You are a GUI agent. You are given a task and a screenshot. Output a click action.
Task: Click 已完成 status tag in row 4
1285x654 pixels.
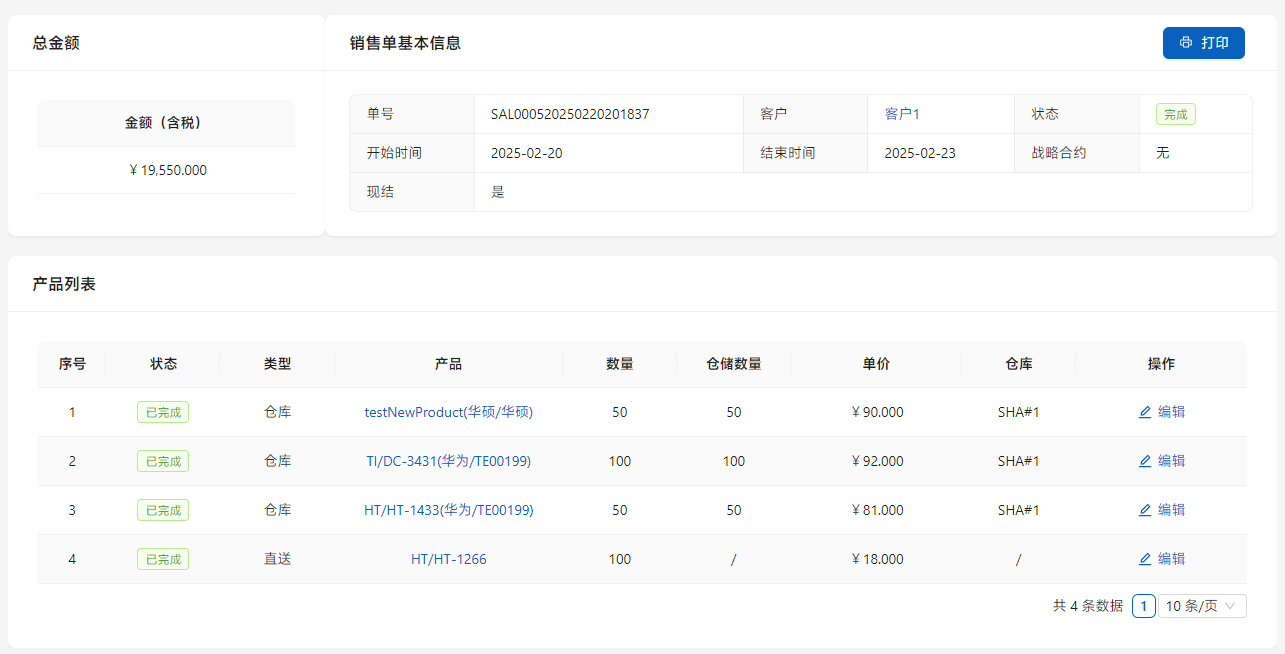pyautogui.click(x=163, y=559)
